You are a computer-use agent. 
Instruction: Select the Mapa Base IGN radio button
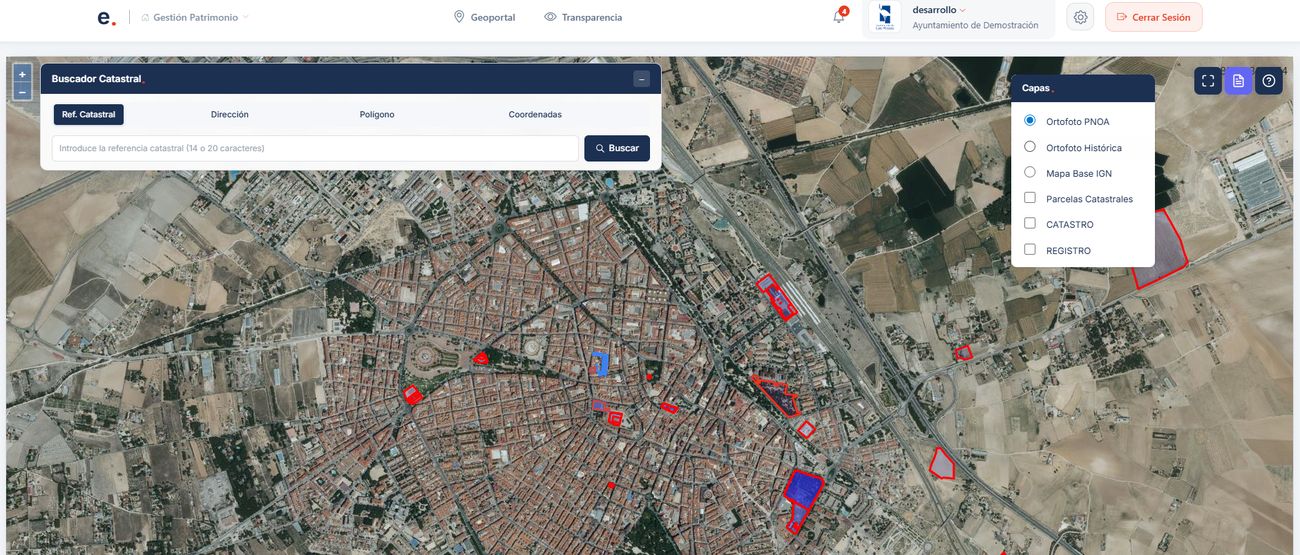(x=1030, y=172)
